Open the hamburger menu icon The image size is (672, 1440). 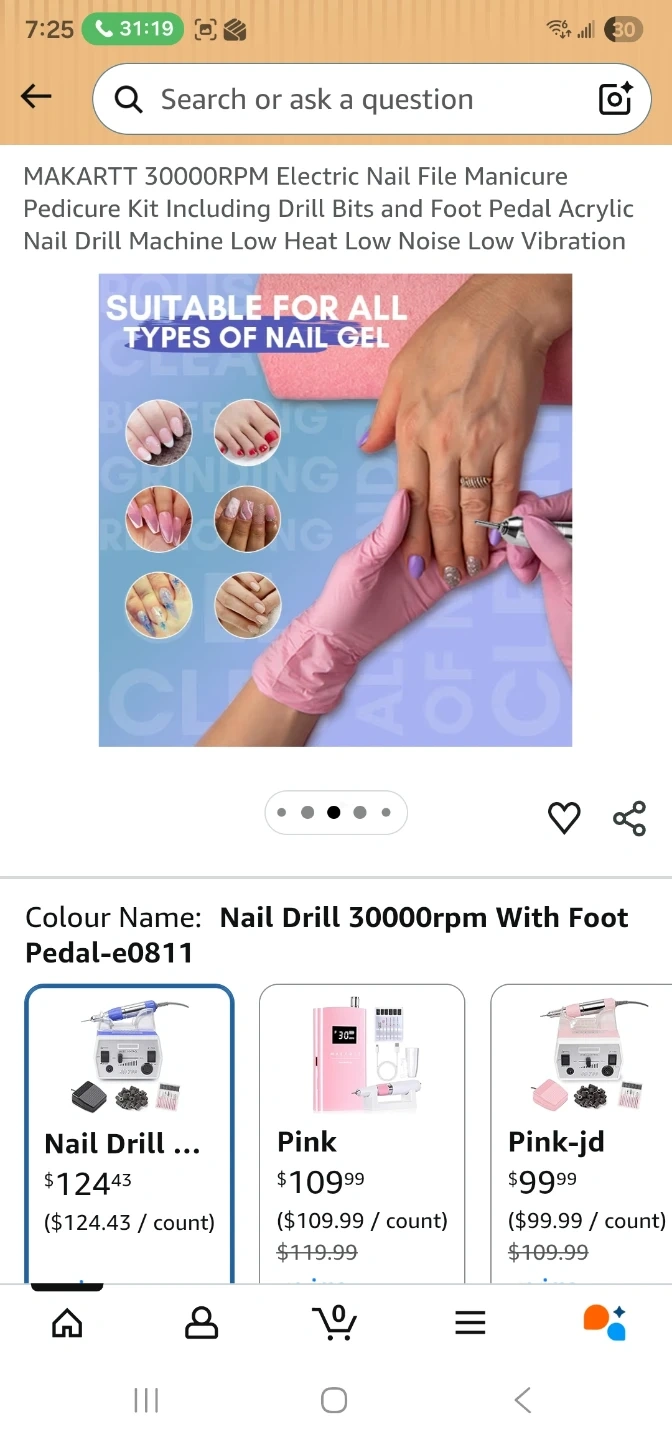pos(470,1323)
